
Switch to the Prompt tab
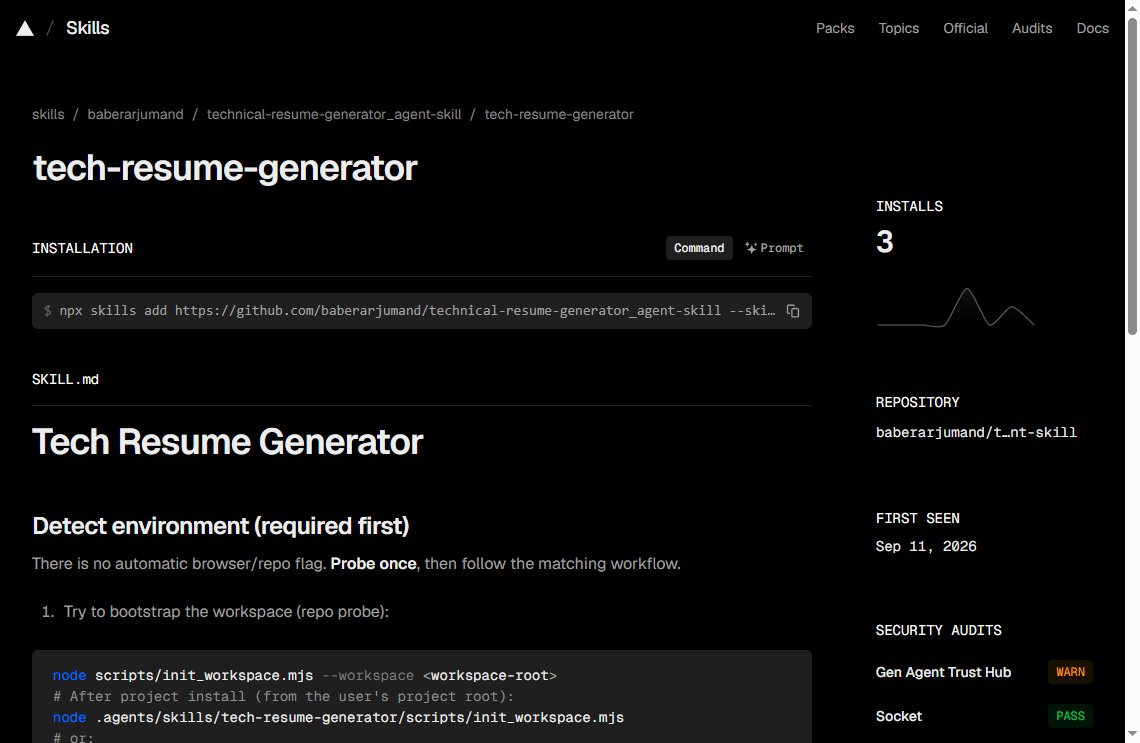[x=774, y=248]
